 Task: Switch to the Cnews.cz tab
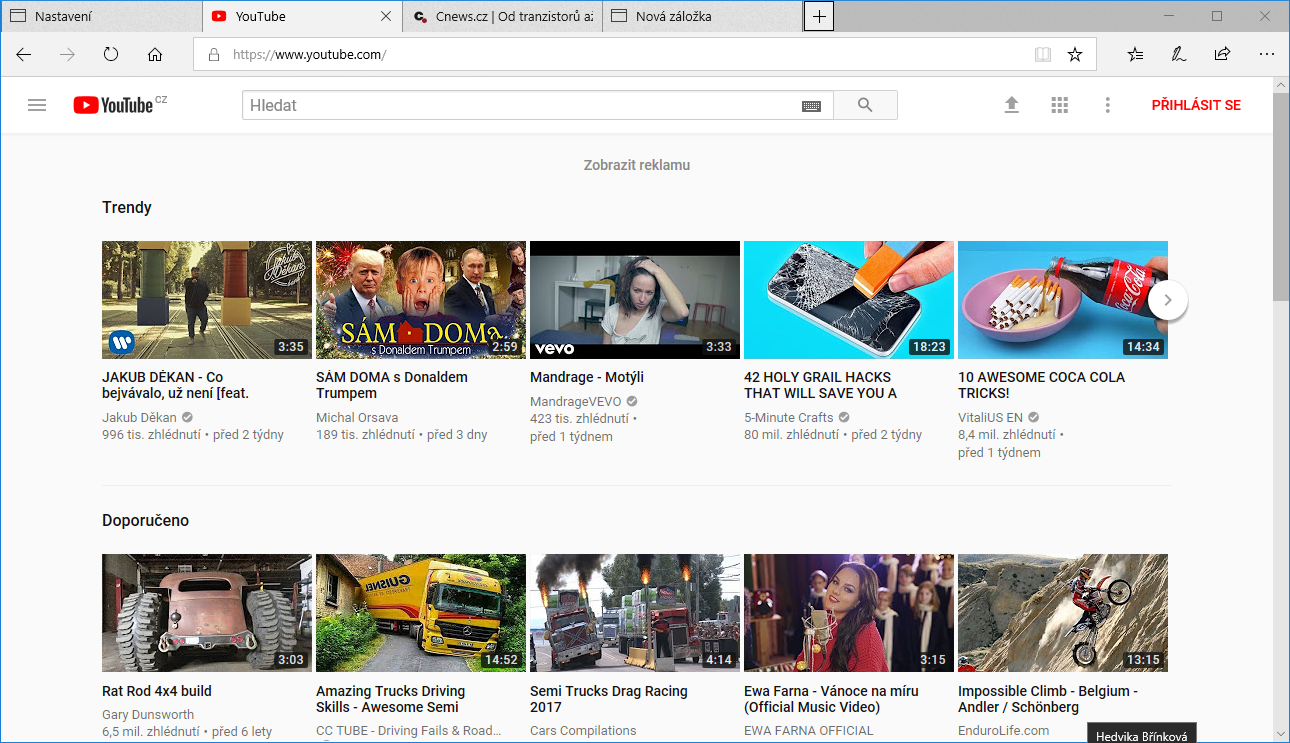[x=503, y=16]
